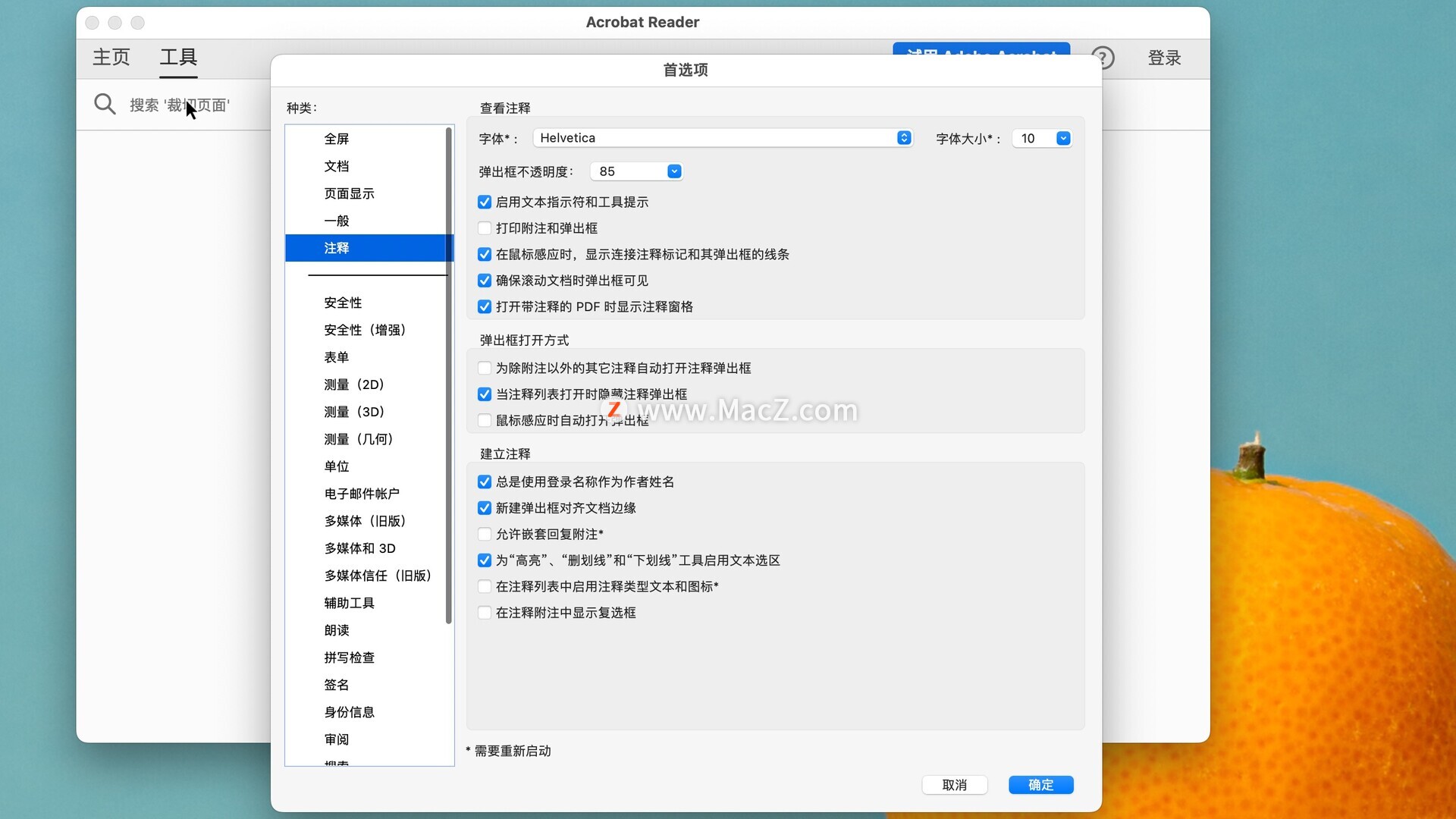Screen dimensions: 1456x819
Task: Toggle 在鼠标感应时显示连接线条 checkbox
Action: [x=485, y=255]
